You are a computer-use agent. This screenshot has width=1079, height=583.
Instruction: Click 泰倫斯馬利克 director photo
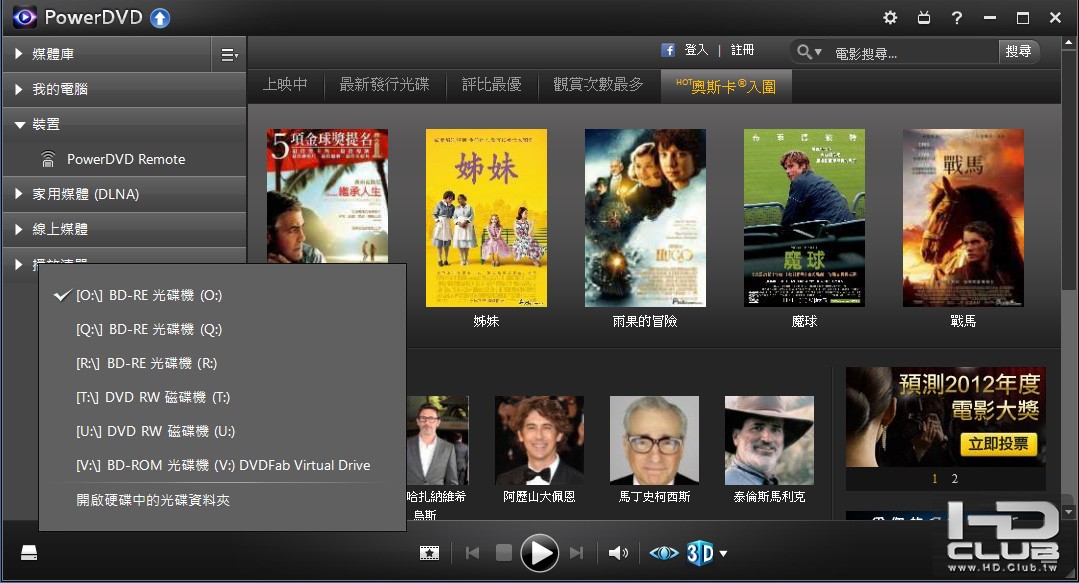pyautogui.click(x=769, y=440)
